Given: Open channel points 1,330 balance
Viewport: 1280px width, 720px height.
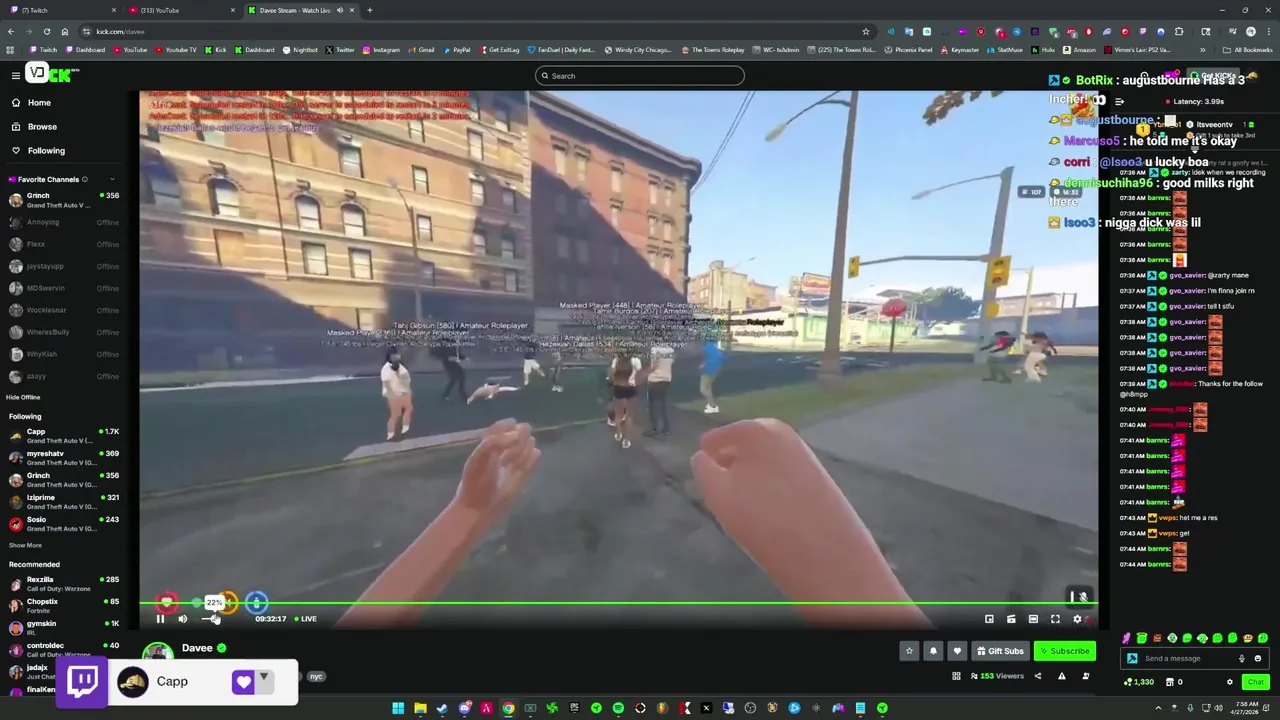Looking at the screenshot, I should pos(1139,682).
